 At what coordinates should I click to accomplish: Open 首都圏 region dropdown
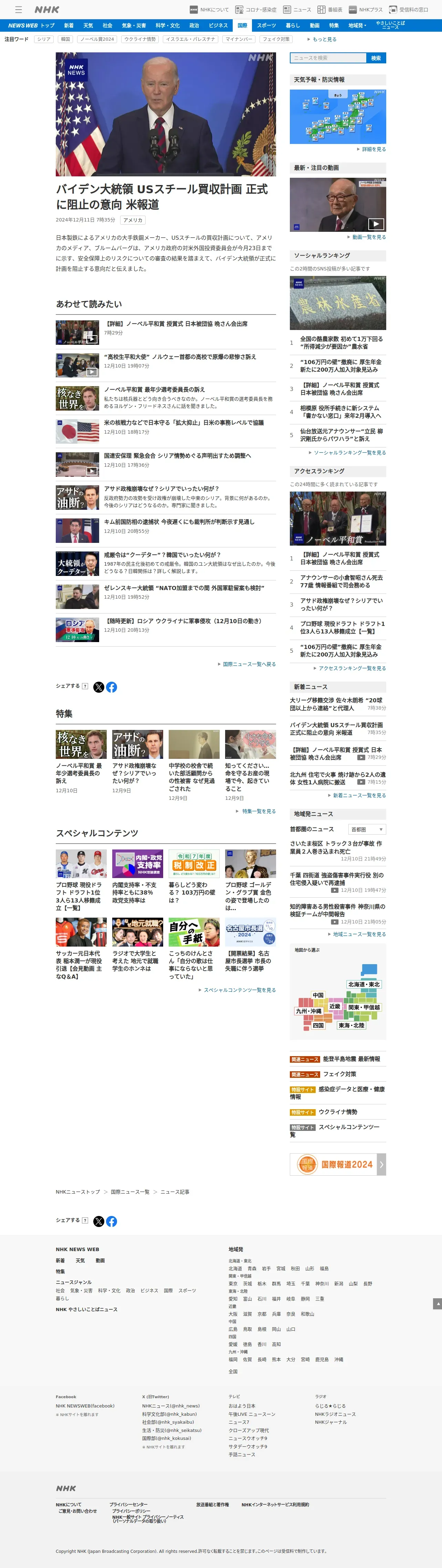[367, 829]
